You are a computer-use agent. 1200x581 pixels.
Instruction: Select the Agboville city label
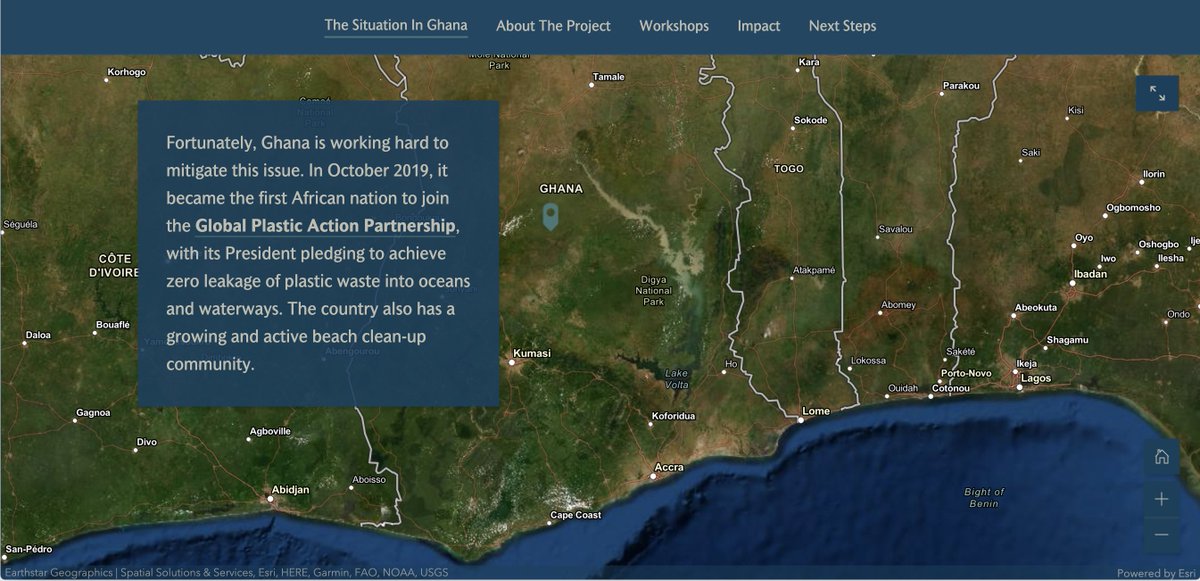coord(270,432)
